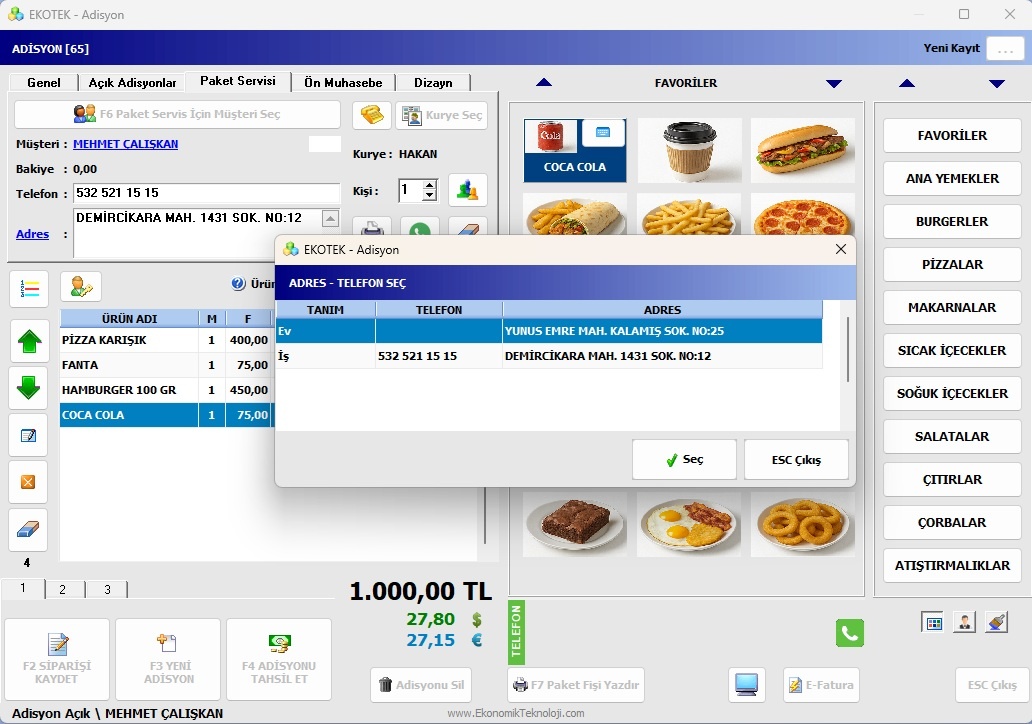
Task: Open customer link MEHMET ÇALIŞKAN
Action: click(126, 144)
